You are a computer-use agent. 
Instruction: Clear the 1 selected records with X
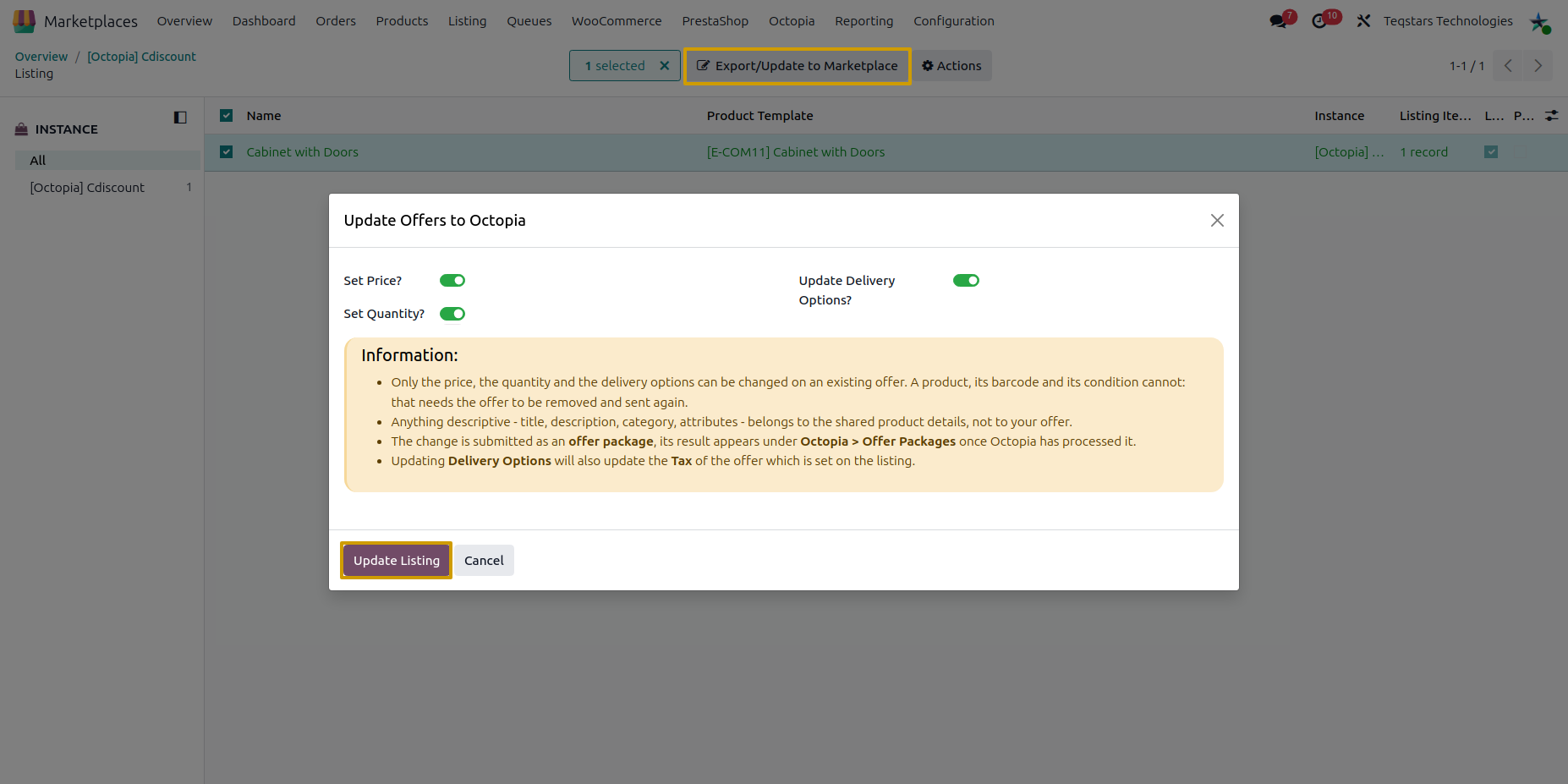pyautogui.click(x=665, y=66)
